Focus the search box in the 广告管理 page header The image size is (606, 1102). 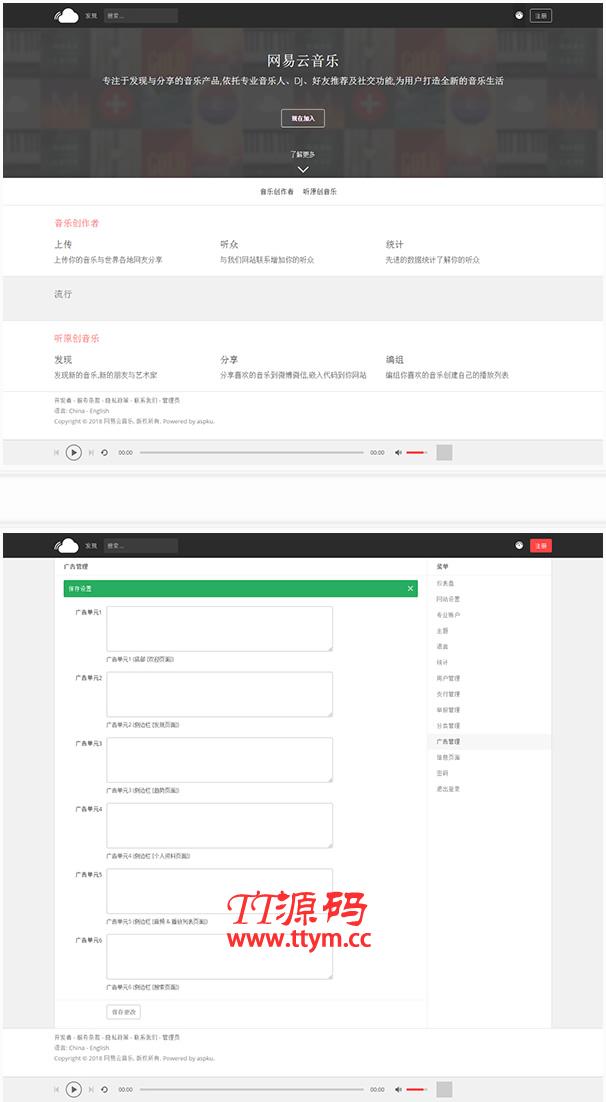click(141, 545)
